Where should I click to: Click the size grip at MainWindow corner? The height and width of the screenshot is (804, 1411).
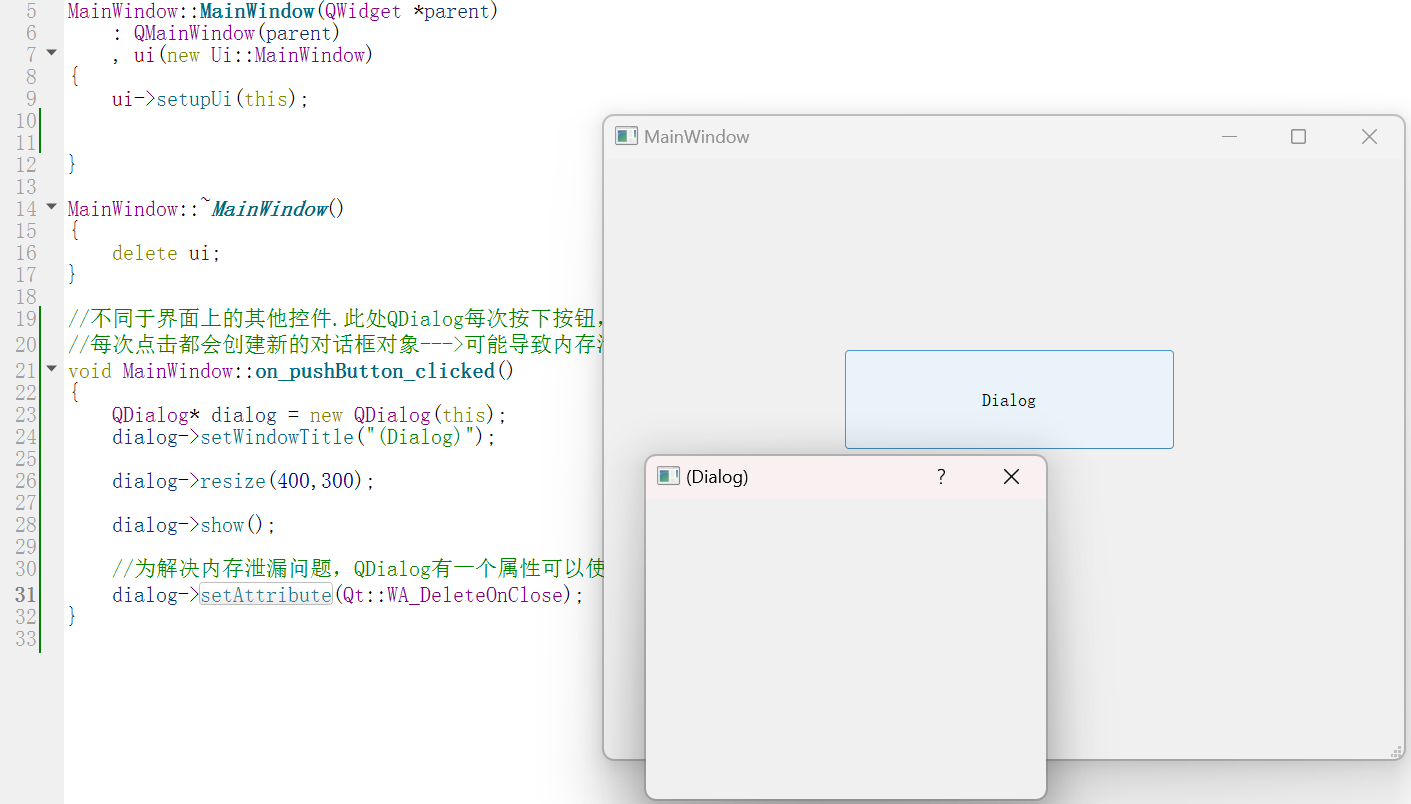click(1396, 752)
